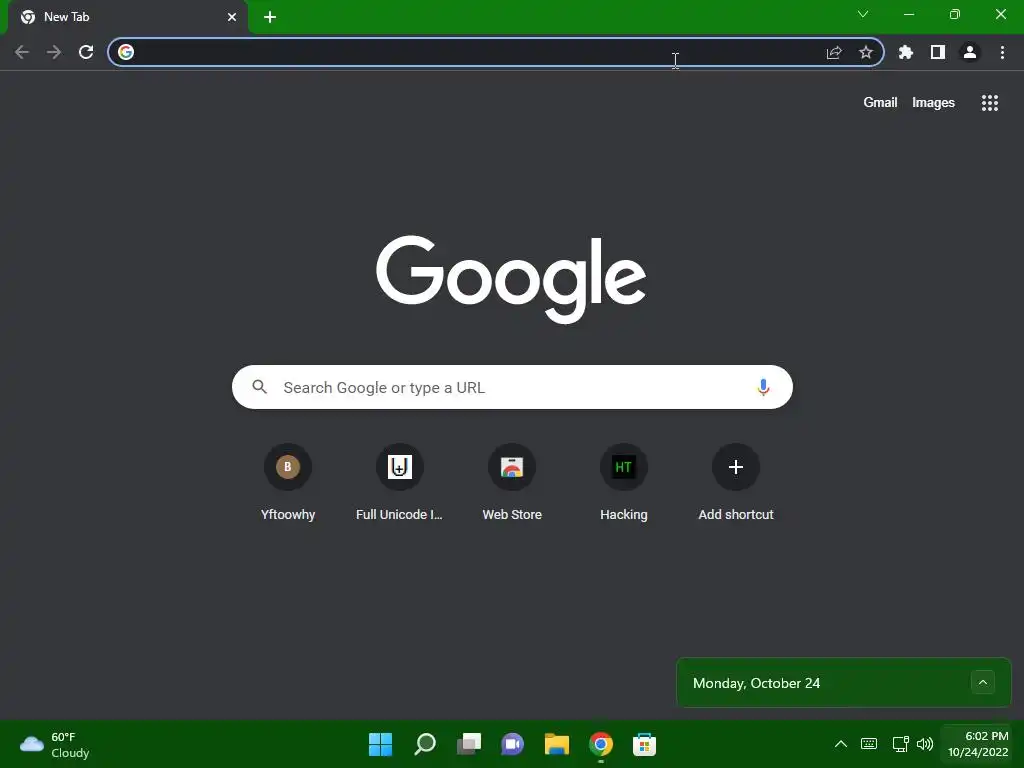Viewport: 1024px width, 768px height.
Task: Go forward to the next page
Action: point(54,52)
